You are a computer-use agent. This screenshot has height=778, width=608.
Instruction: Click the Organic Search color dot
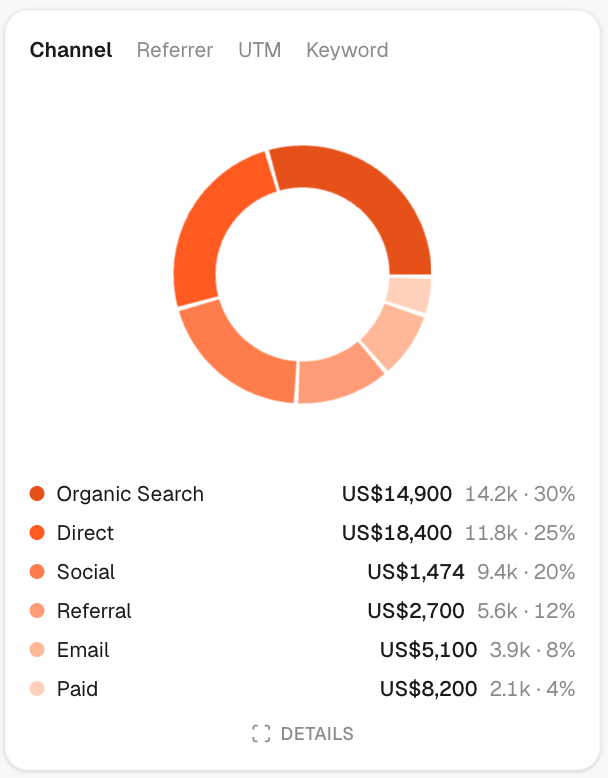point(37,494)
